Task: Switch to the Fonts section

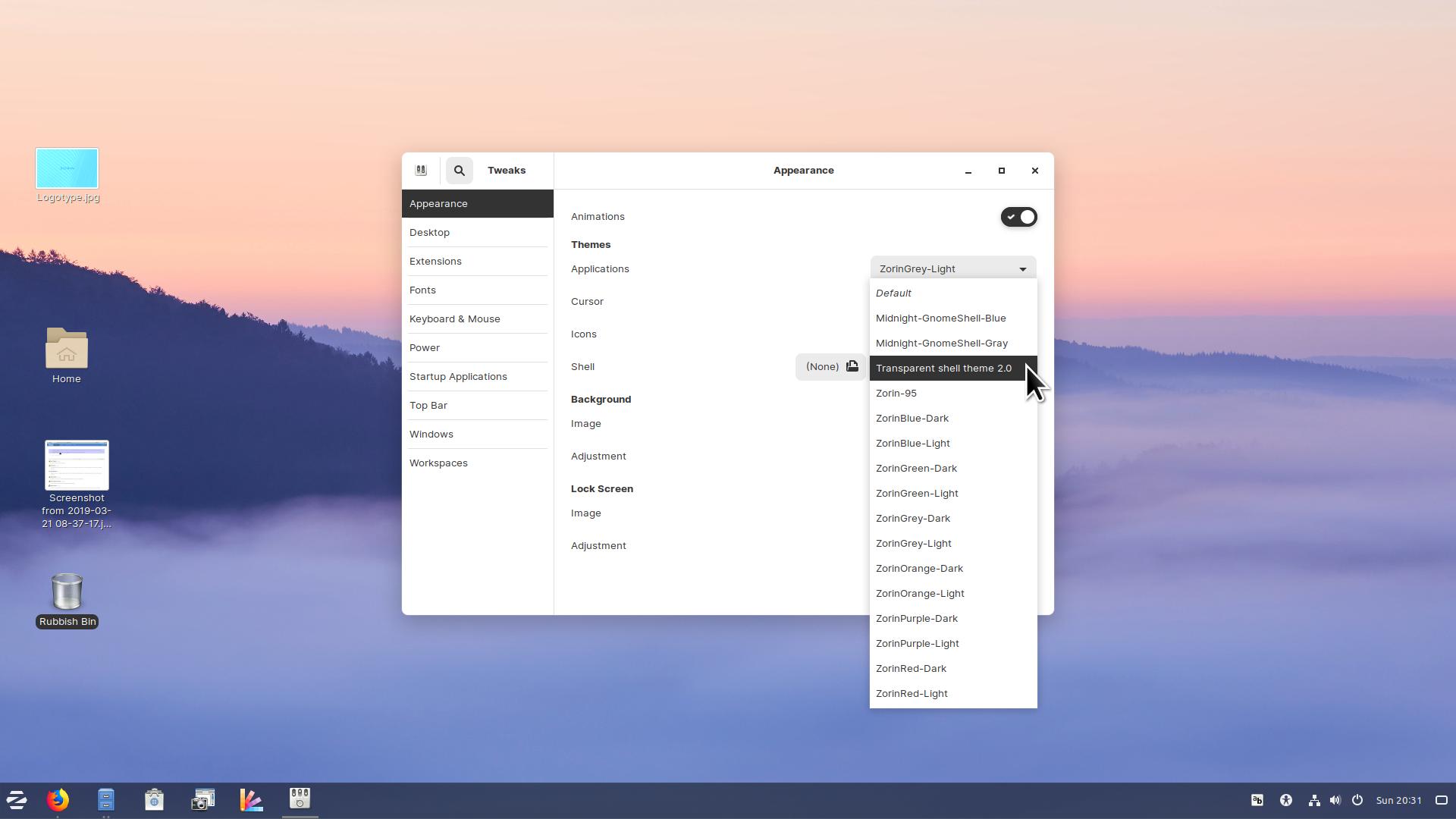Action: [422, 290]
